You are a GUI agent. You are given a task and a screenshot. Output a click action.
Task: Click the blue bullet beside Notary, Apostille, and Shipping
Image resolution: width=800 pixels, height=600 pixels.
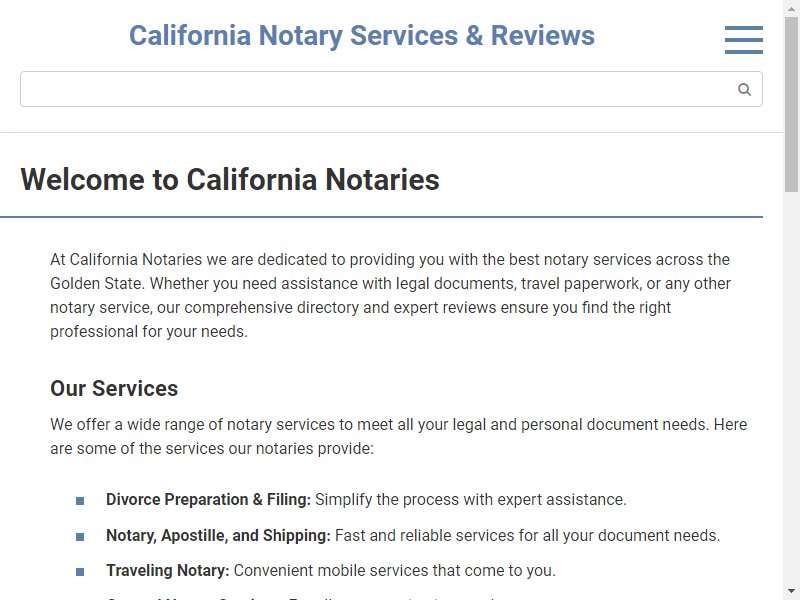80,536
